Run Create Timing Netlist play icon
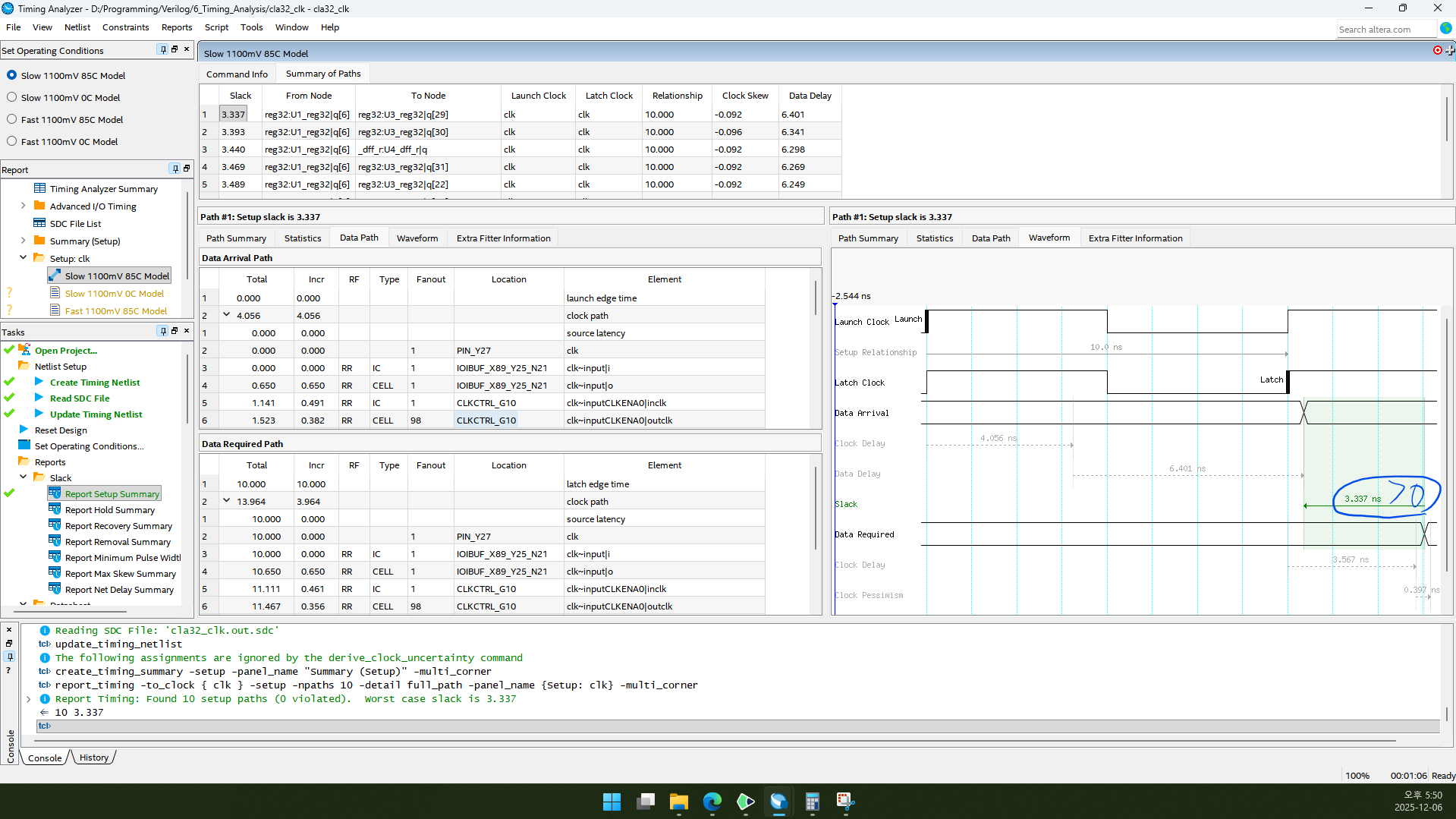The image size is (1456, 819). 39,383
